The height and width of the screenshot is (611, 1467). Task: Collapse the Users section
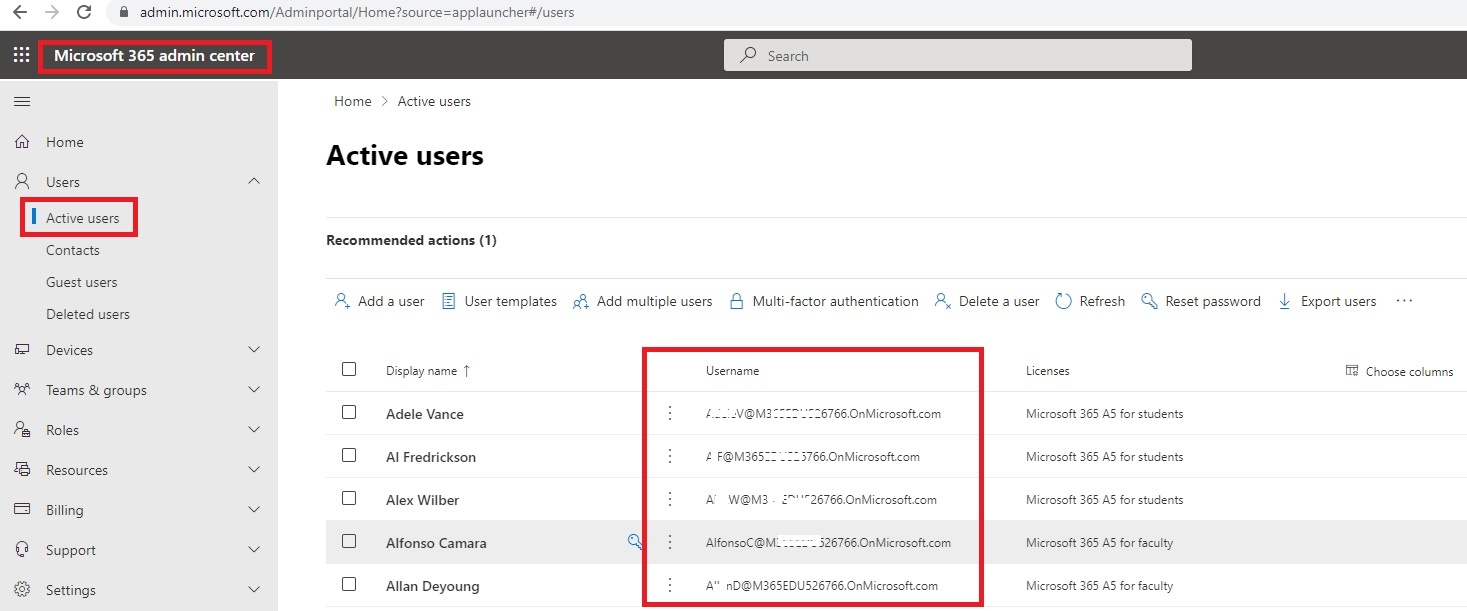pyautogui.click(x=254, y=181)
